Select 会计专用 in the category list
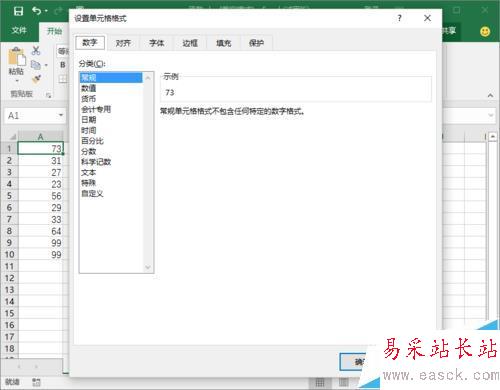Image resolution: width=500 pixels, height=390 pixels. click(x=111, y=109)
